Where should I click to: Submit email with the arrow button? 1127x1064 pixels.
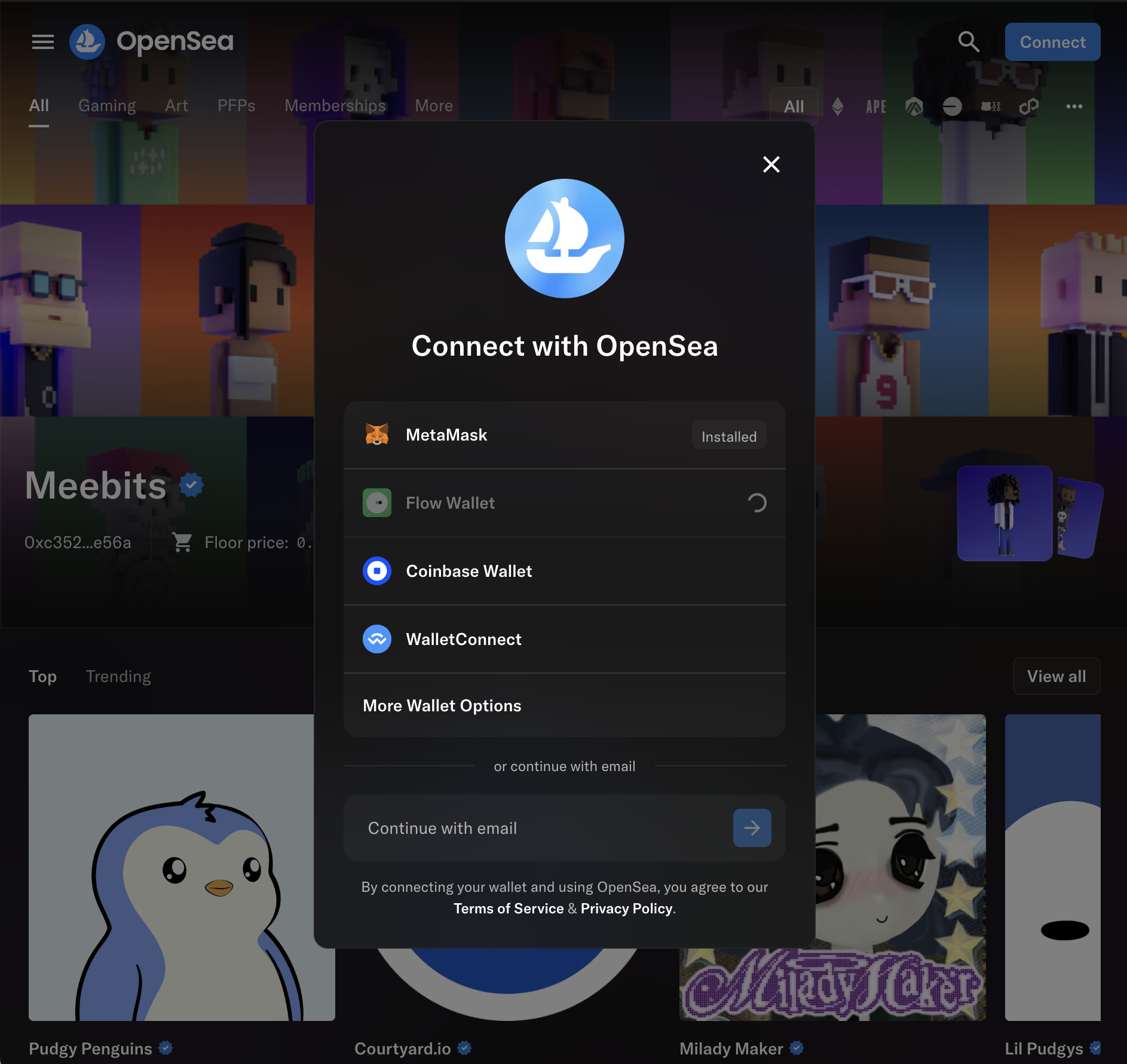tap(752, 828)
